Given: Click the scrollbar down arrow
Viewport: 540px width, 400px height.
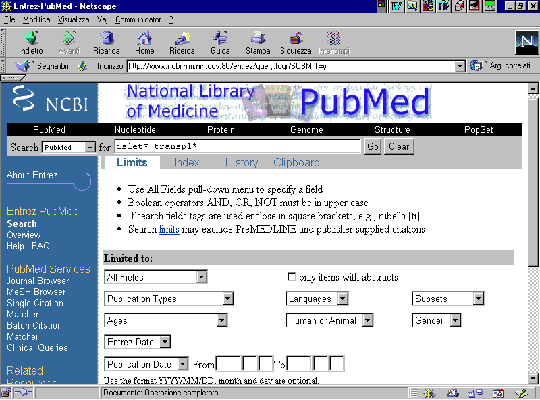Looking at the screenshot, I should (x=533, y=379).
